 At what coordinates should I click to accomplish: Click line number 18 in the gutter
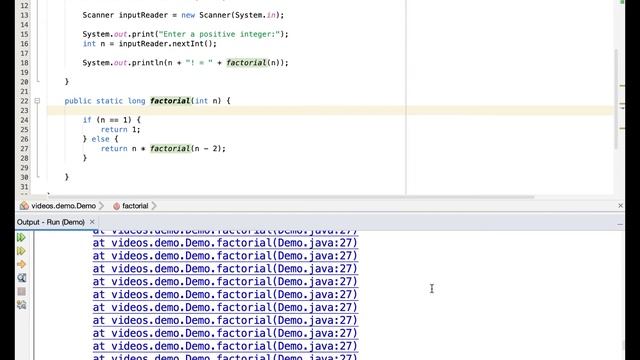[x=24, y=63]
